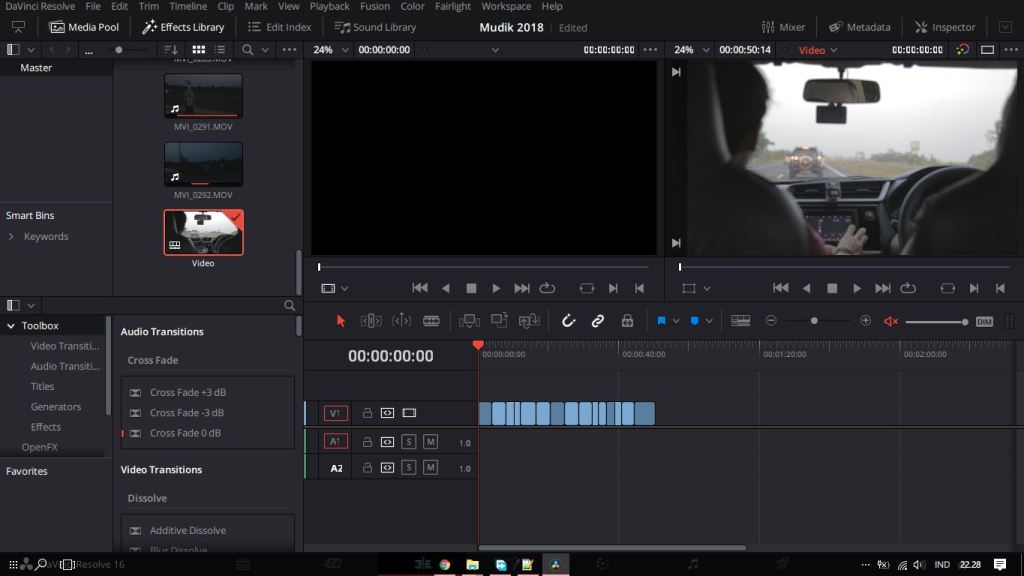Open the Effects Library panel
The image size is (1024, 576).
coord(183,27)
